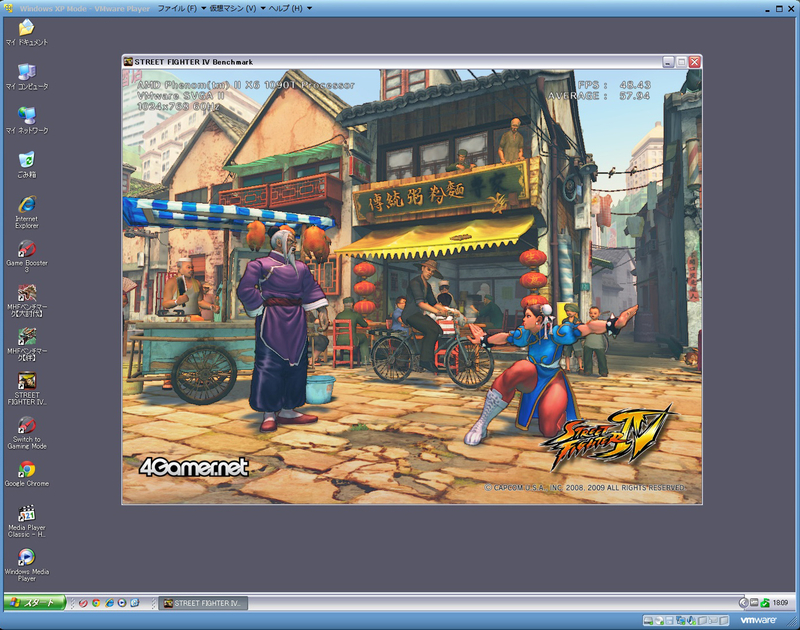Select the ごみ箱 recycle bin icon
800x630 pixels.
pyautogui.click(x=27, y=165)
